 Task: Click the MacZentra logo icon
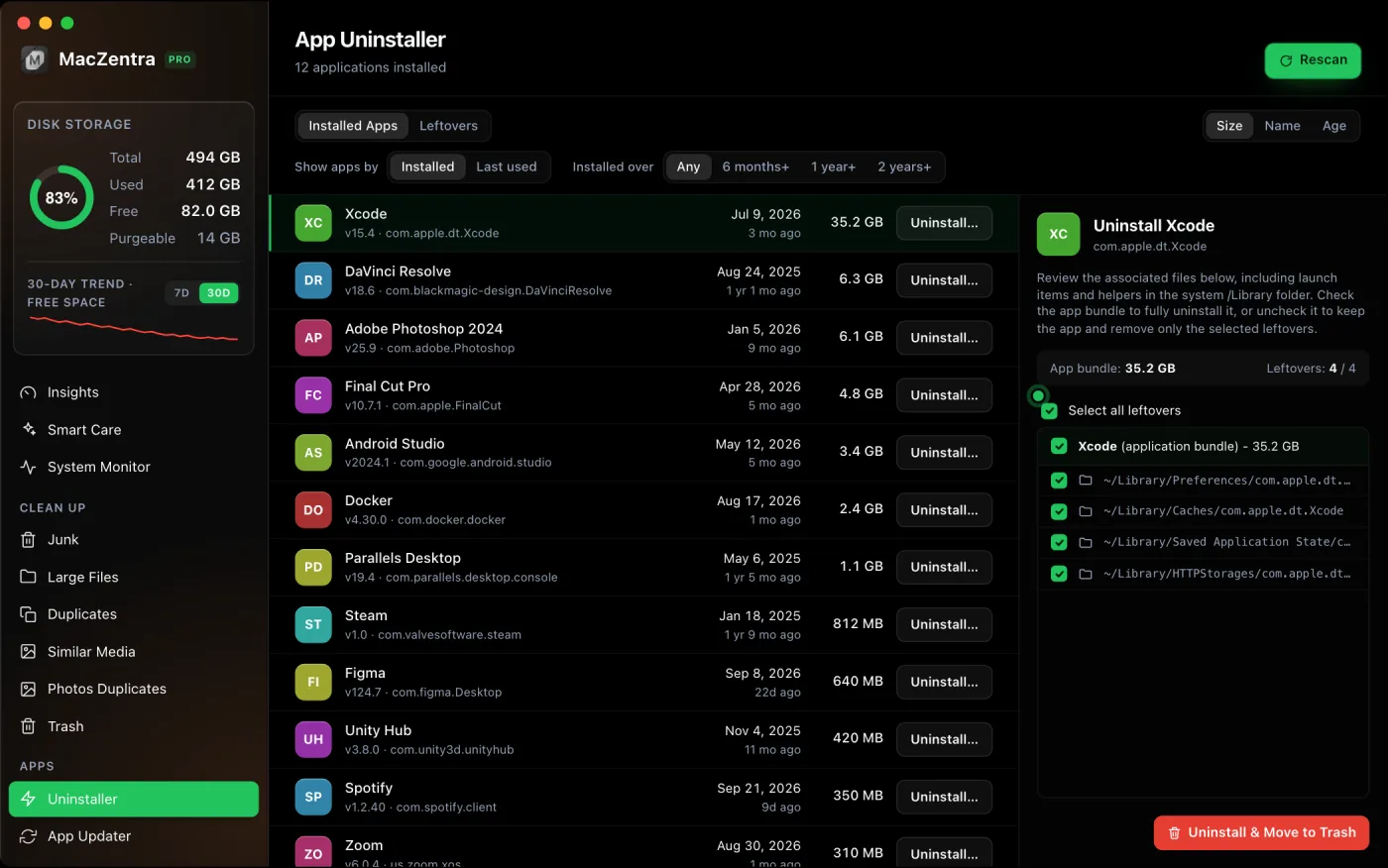tap(35, 59)
